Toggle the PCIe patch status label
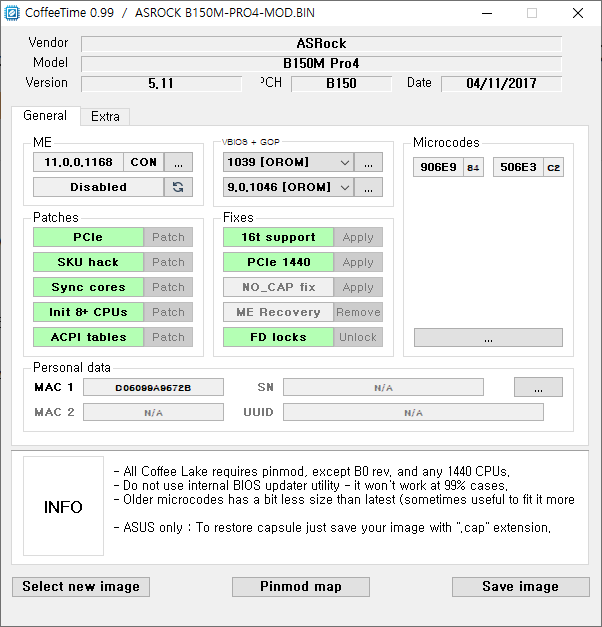 88,237
